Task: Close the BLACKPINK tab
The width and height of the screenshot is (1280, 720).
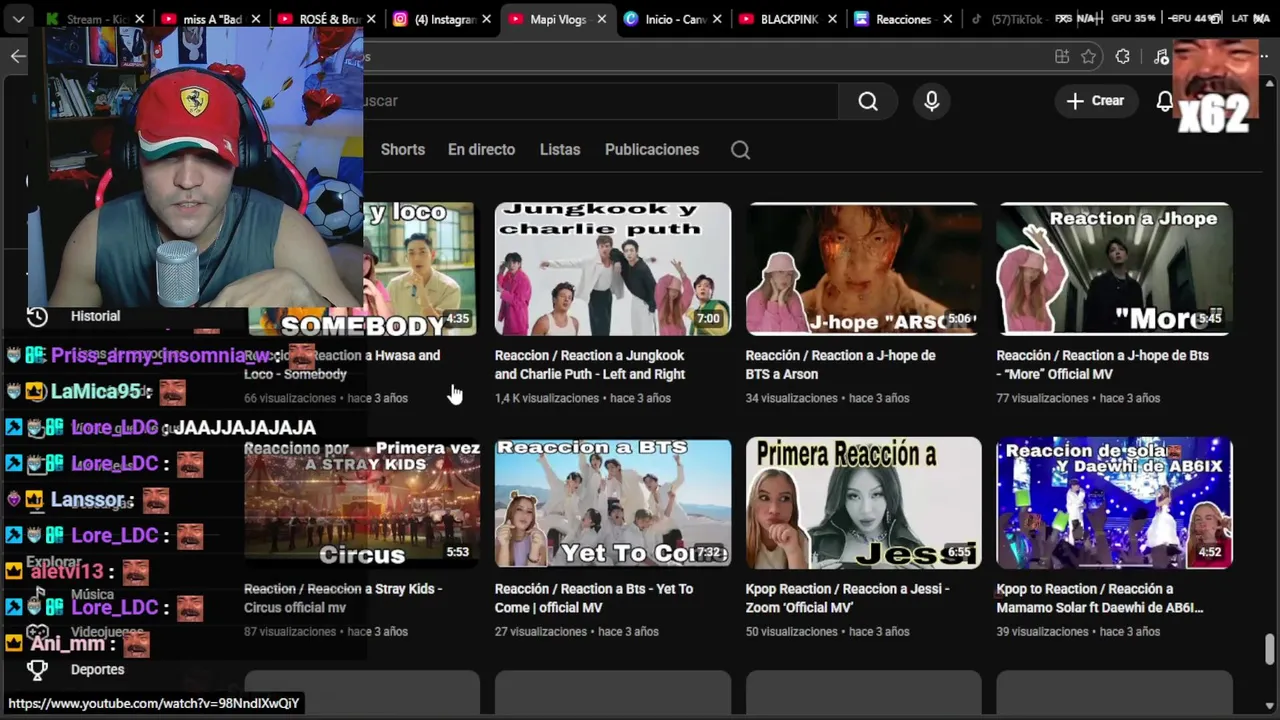Action: [x=832, y=19]
